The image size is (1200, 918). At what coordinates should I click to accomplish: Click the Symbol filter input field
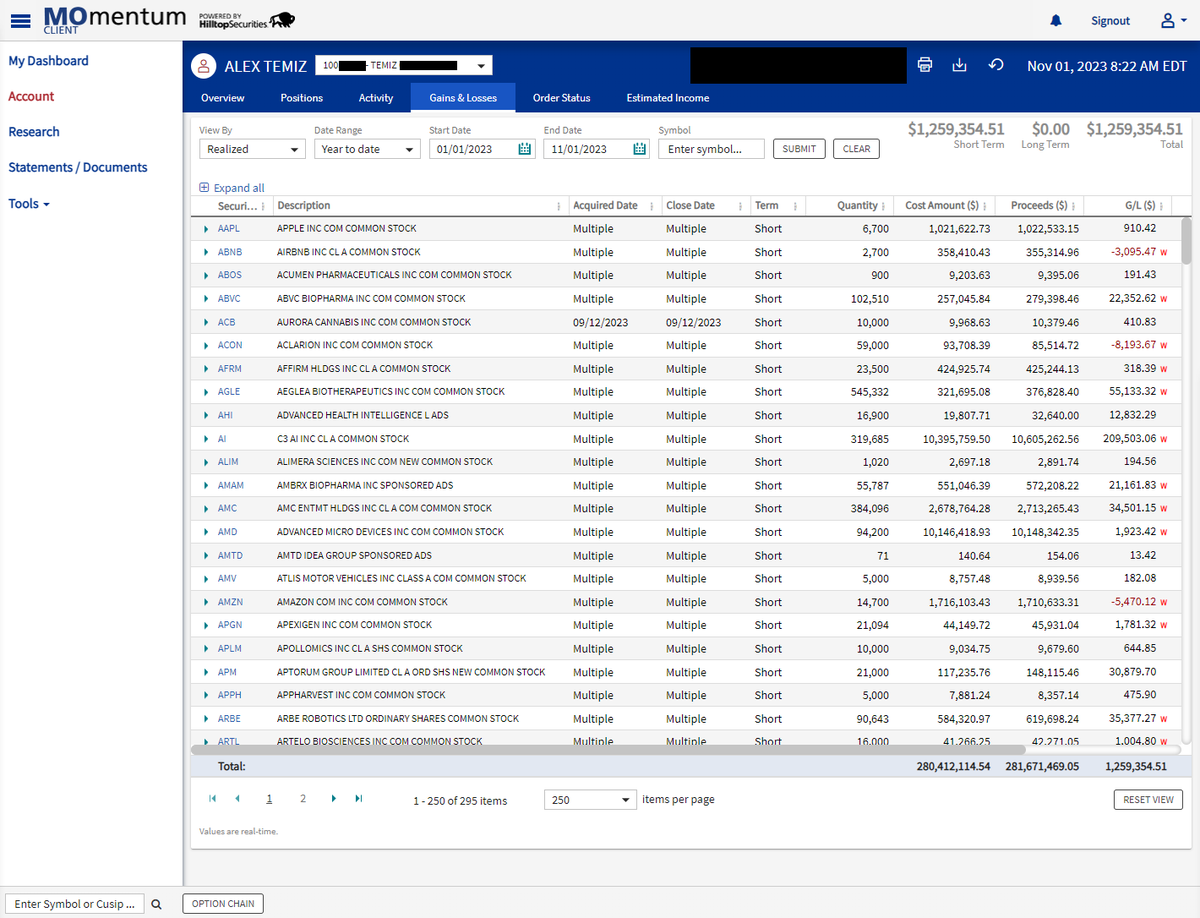tap(711, 149)
